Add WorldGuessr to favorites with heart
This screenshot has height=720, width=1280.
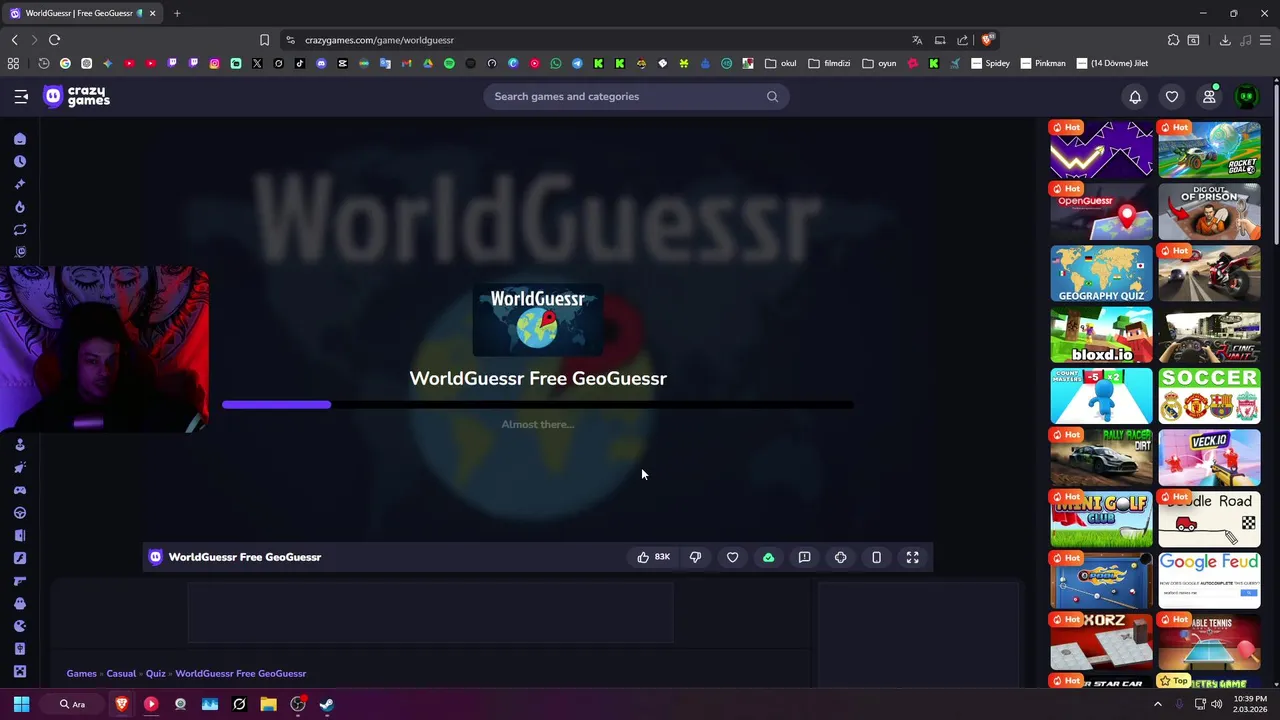[732, 557]
